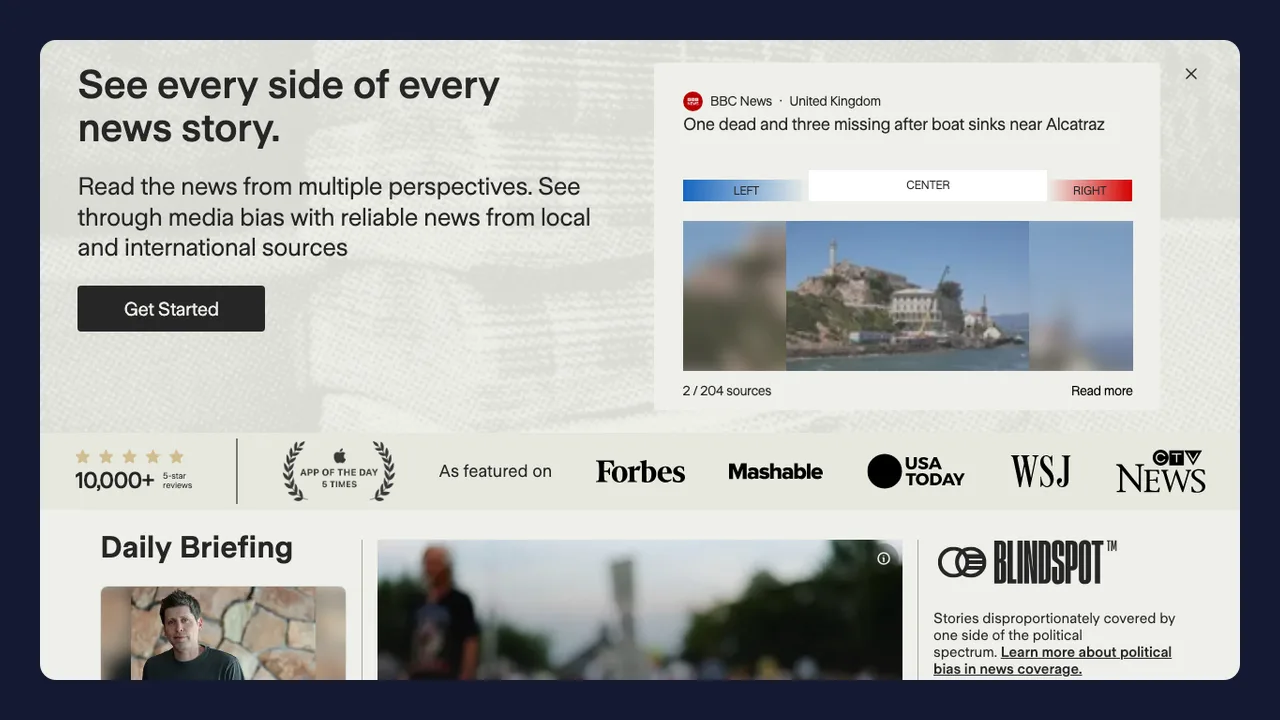Click the 2 / 204 sources text
The width and height of the screenshot is (1280, 720).
[x=727, y=391]
